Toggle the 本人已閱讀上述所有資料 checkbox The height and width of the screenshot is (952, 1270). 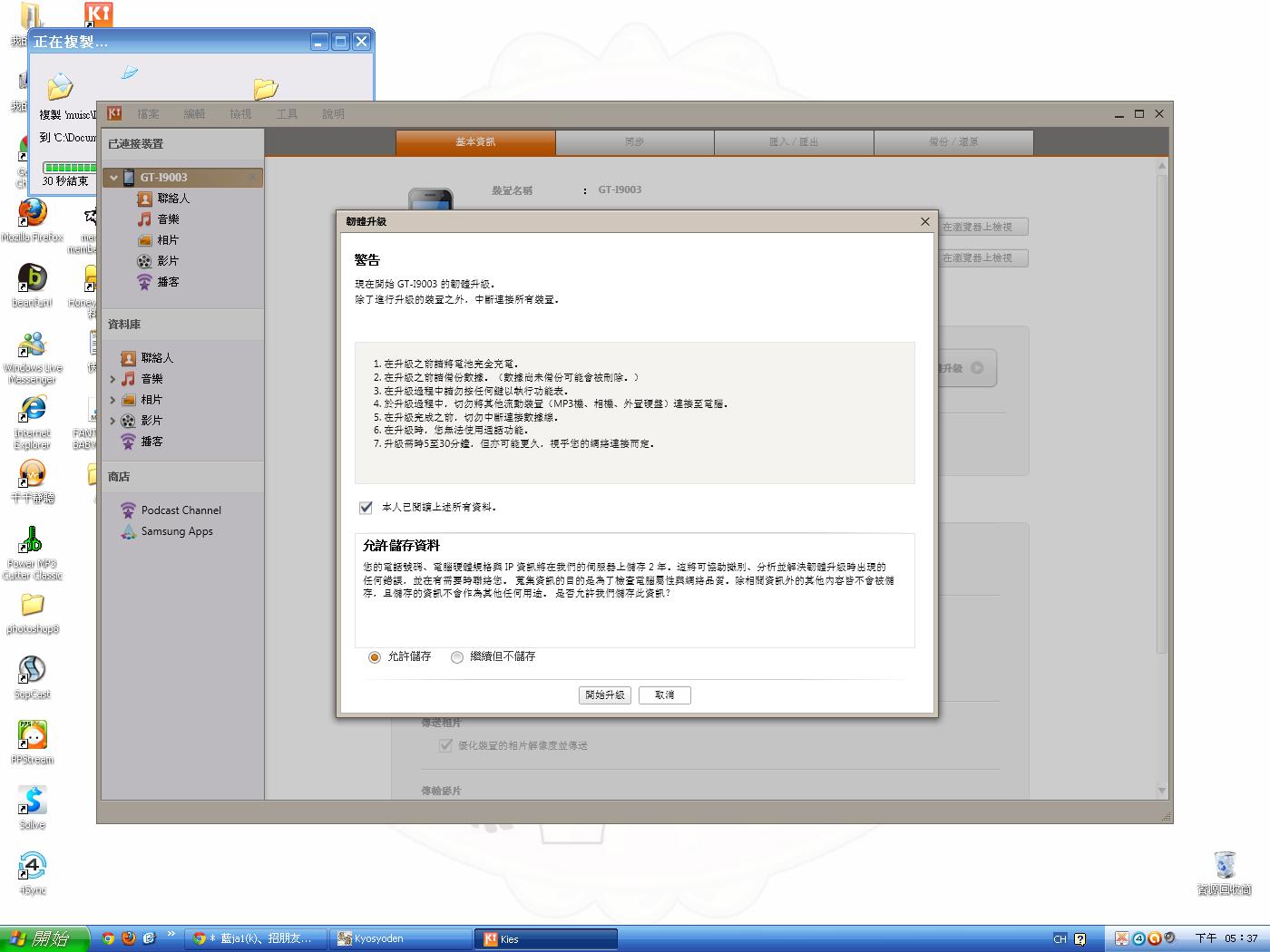coord(366,508)
